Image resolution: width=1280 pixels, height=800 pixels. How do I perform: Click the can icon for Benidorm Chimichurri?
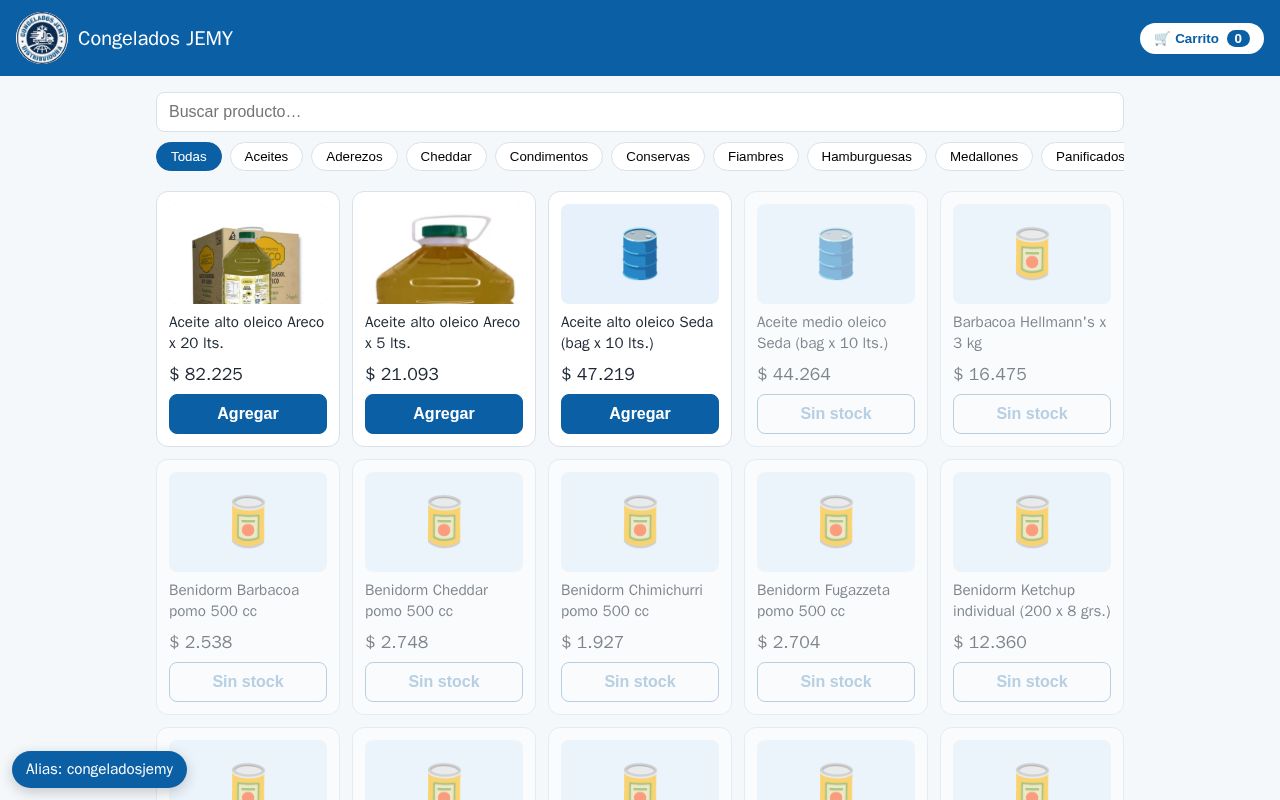pos(640,522)
